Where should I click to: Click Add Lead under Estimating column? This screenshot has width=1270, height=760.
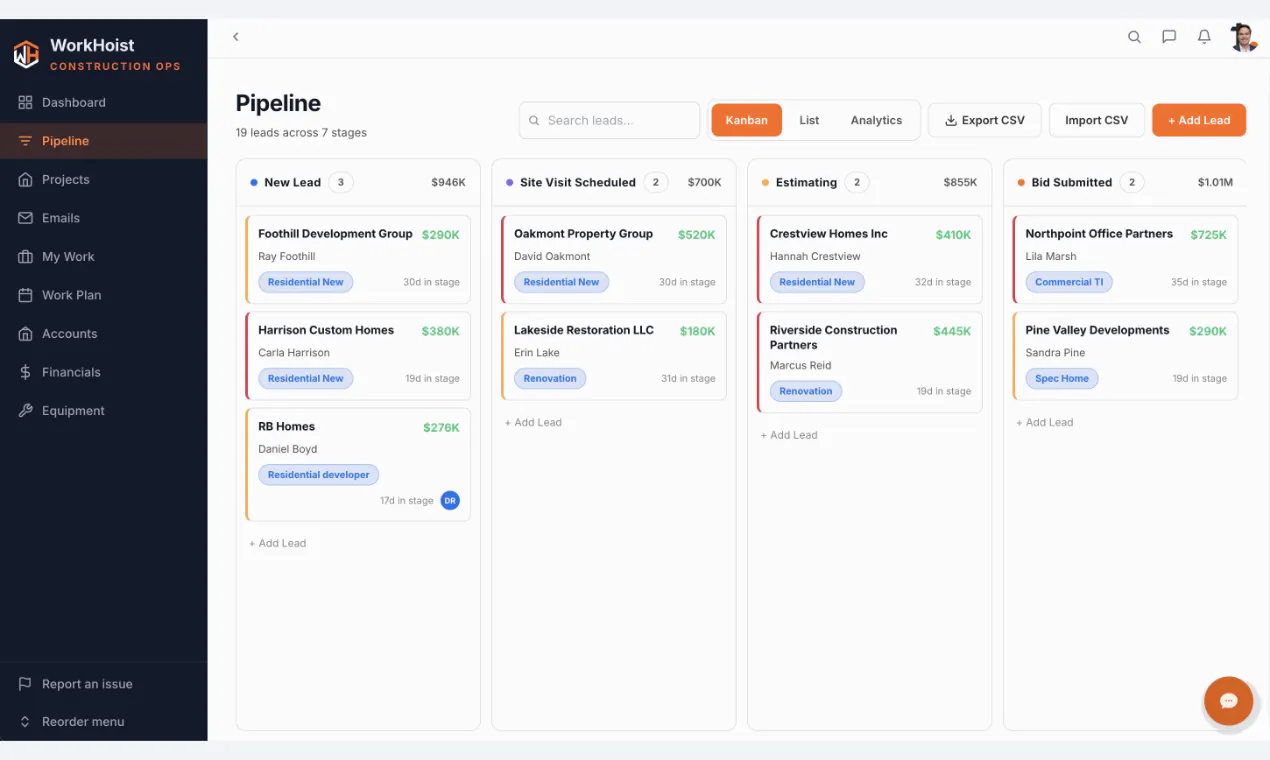pos(789,435)
